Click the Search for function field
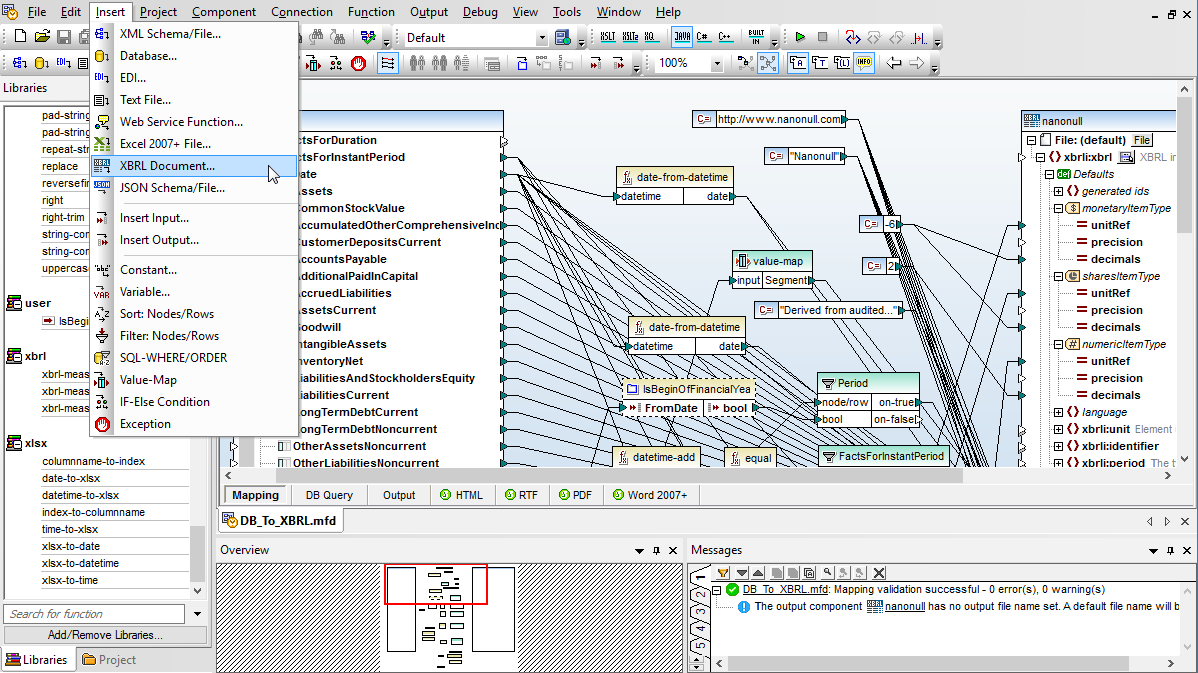The height and width of the screenshot is (673, 1198). [95, 614]
